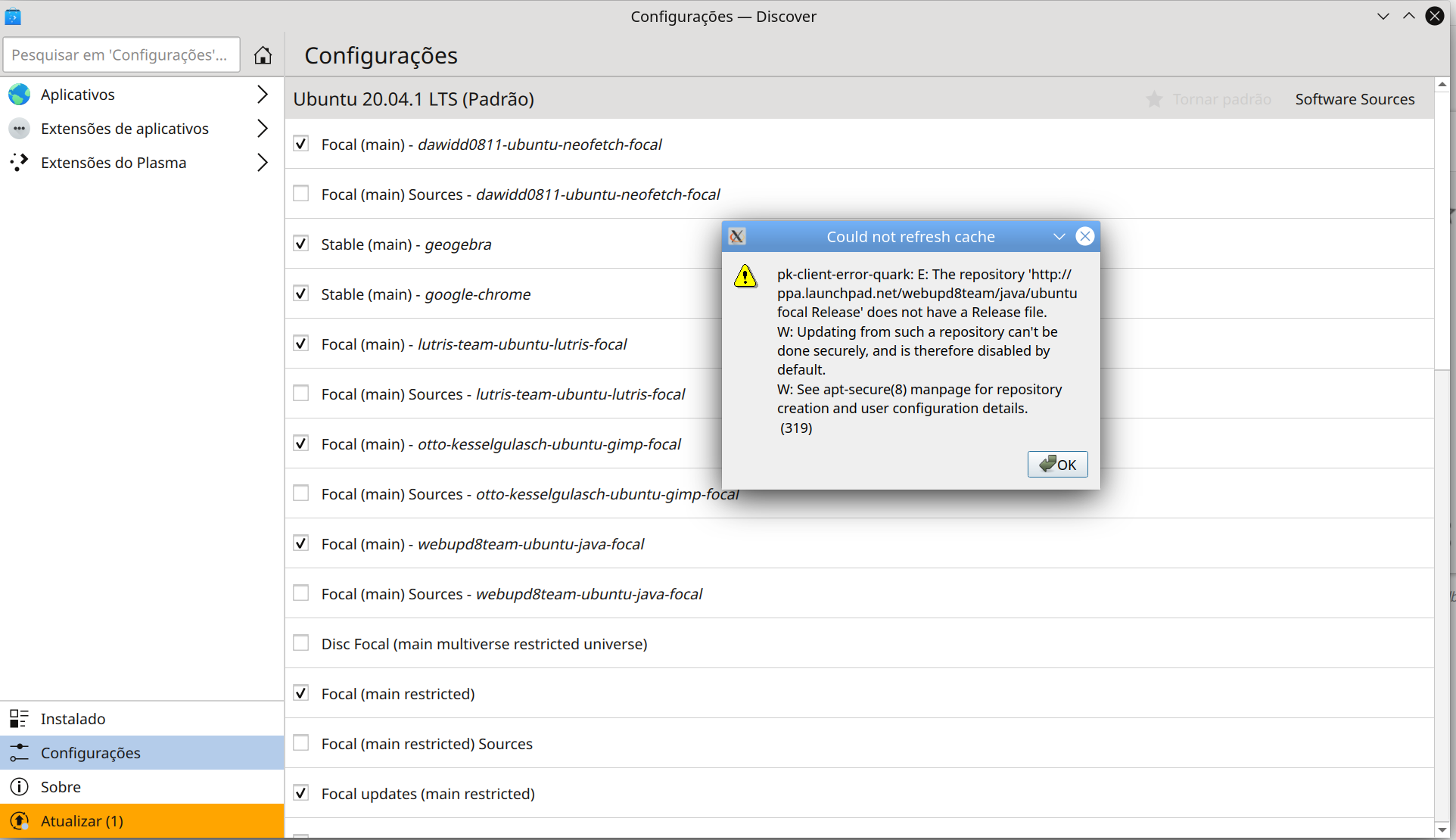
Task: Expand Aplicativos category chevron
Action: point(263,95)
